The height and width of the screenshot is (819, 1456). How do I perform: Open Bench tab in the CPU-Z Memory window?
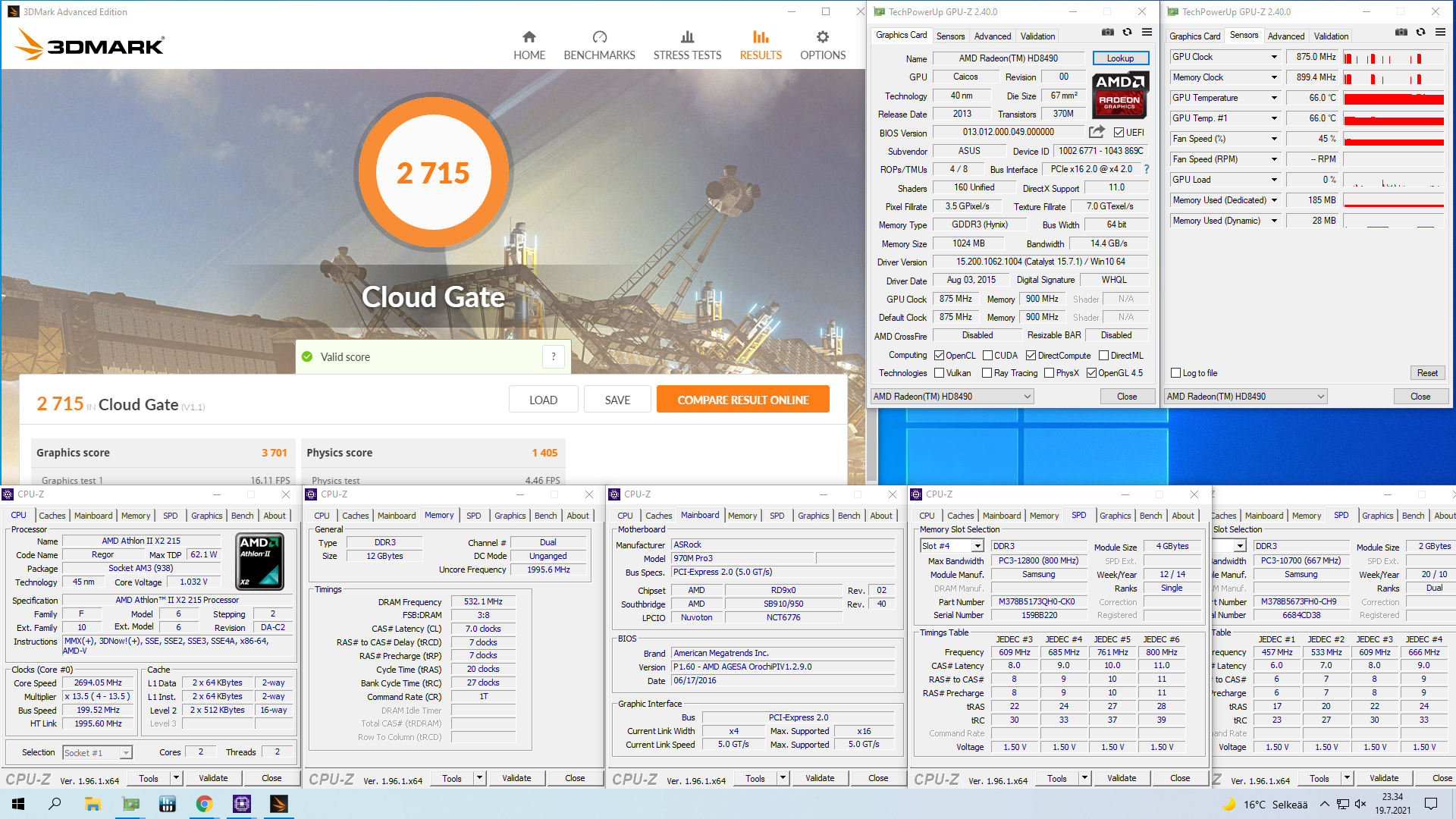pyautogui.click(x=545, y=516)
